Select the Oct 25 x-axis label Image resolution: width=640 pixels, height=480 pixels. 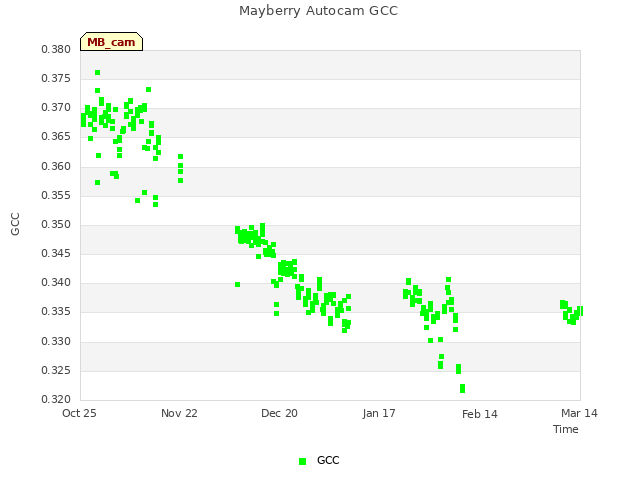coord(79,413)
